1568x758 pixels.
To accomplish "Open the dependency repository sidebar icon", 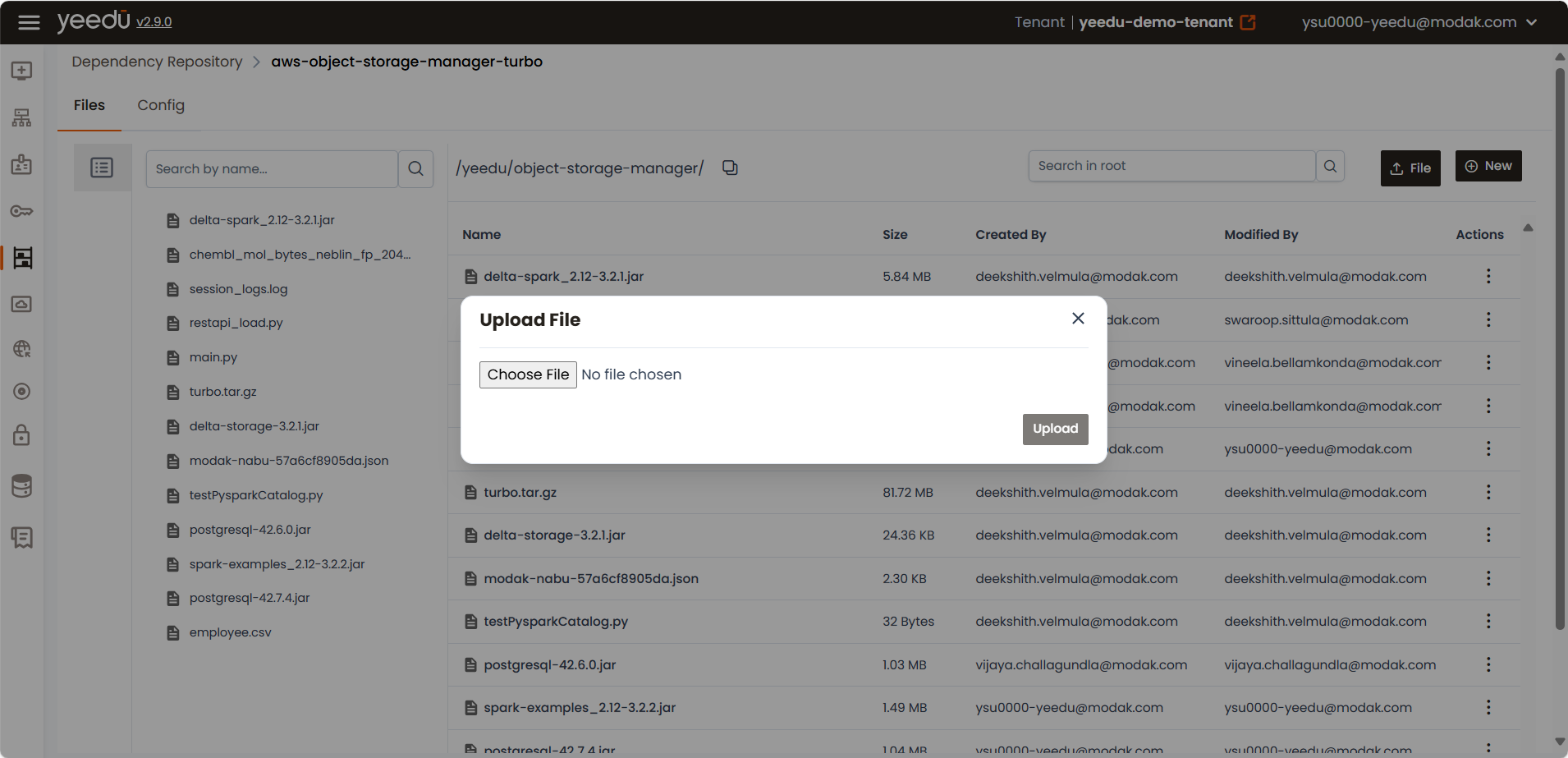I will (22, 258).
